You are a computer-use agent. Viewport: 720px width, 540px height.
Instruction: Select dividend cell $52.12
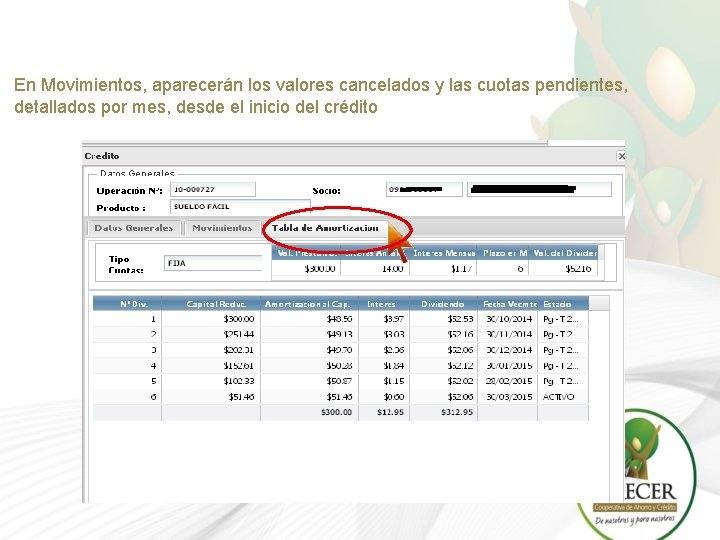pos(444,366)
